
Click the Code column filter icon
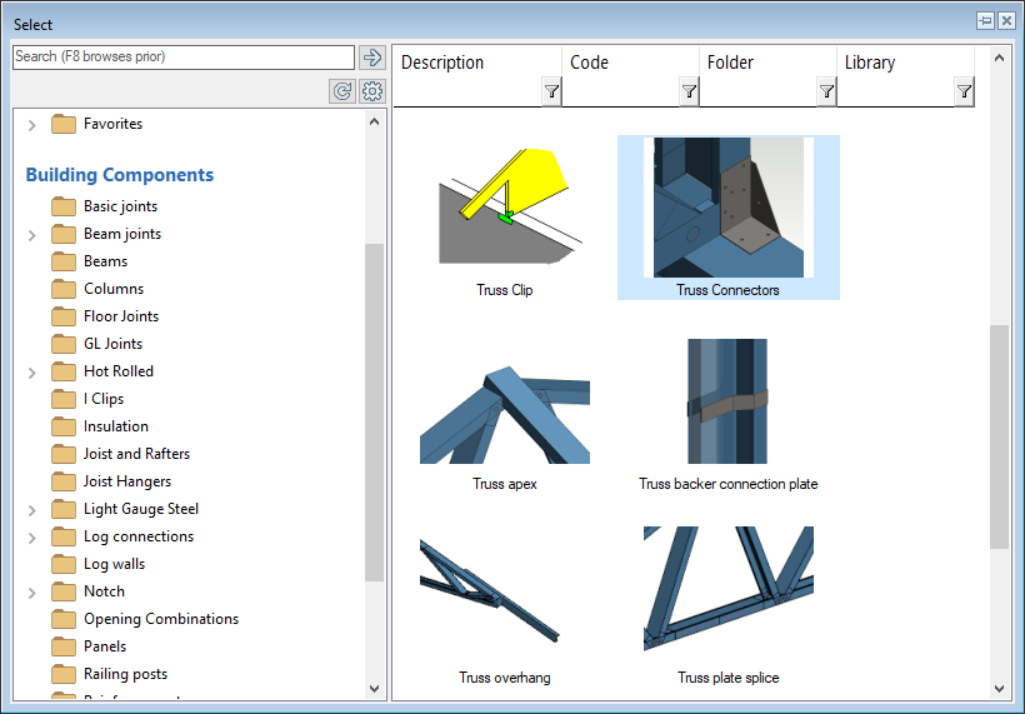tap(689, 92)
